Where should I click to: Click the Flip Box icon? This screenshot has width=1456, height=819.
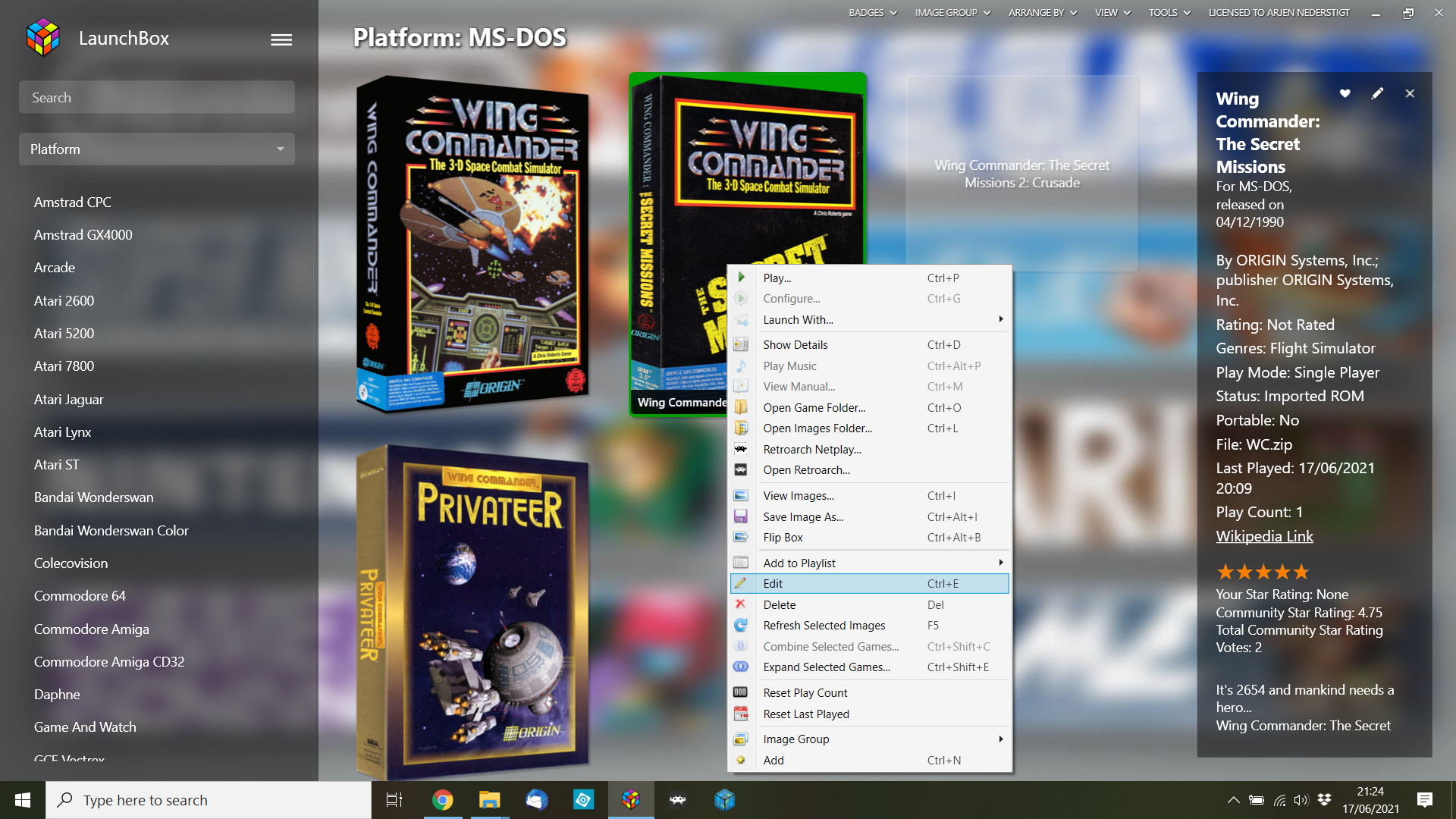(741, 538)
